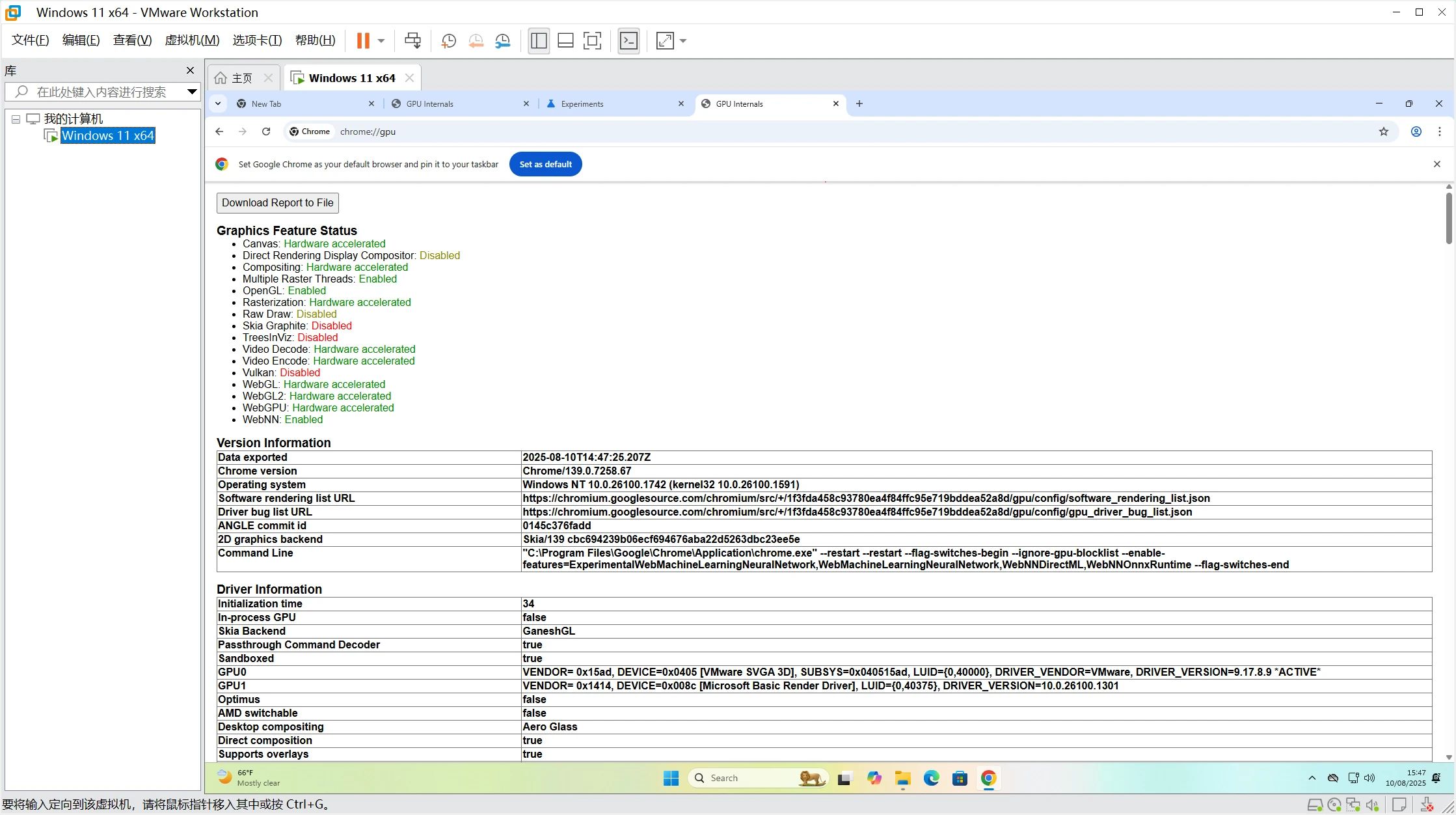Image resolution: width=1456 pixels, height=815 pixels.
Task: Click the taskbar Search box
Action: click(758, 778)
